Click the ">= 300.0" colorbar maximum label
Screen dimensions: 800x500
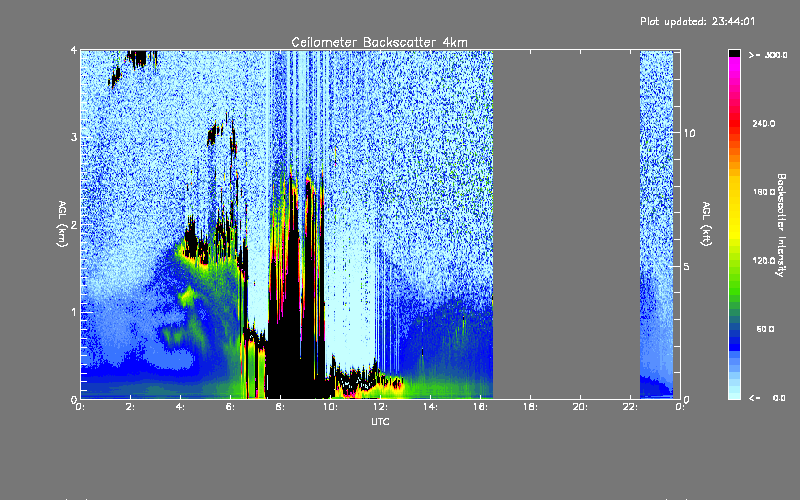click(x=768, y=55)
